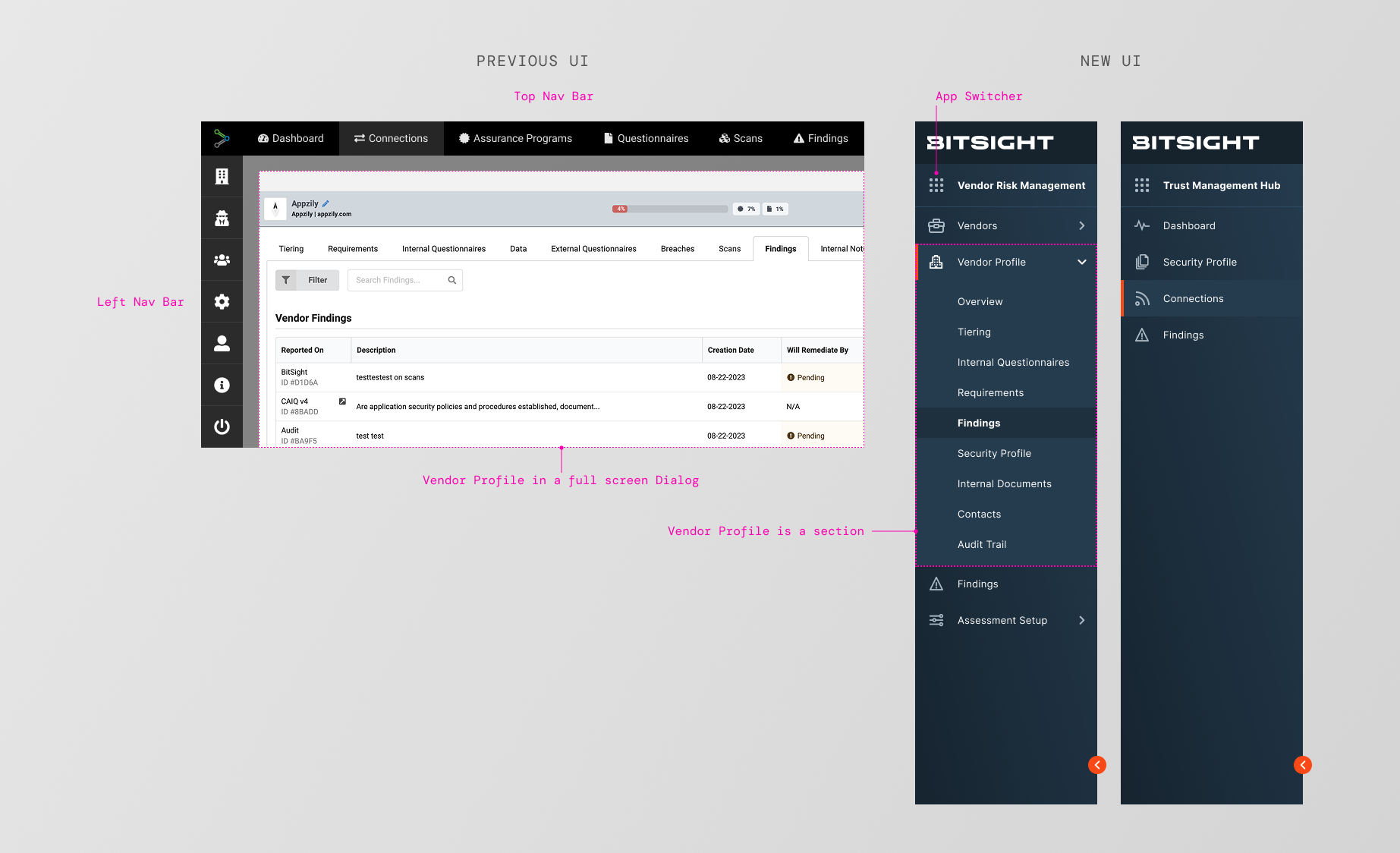
Task: Switch to Internal Questionnaires tab in vendor dialog
Action: coord(444,249)
